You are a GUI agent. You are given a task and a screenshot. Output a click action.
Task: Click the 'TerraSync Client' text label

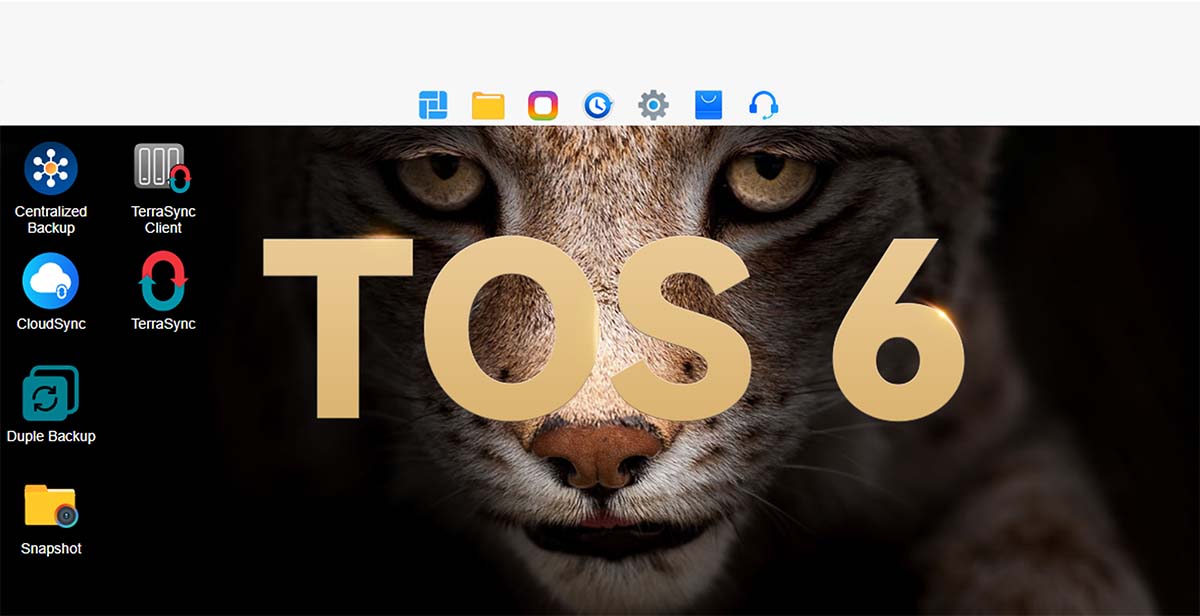[163, 220]
